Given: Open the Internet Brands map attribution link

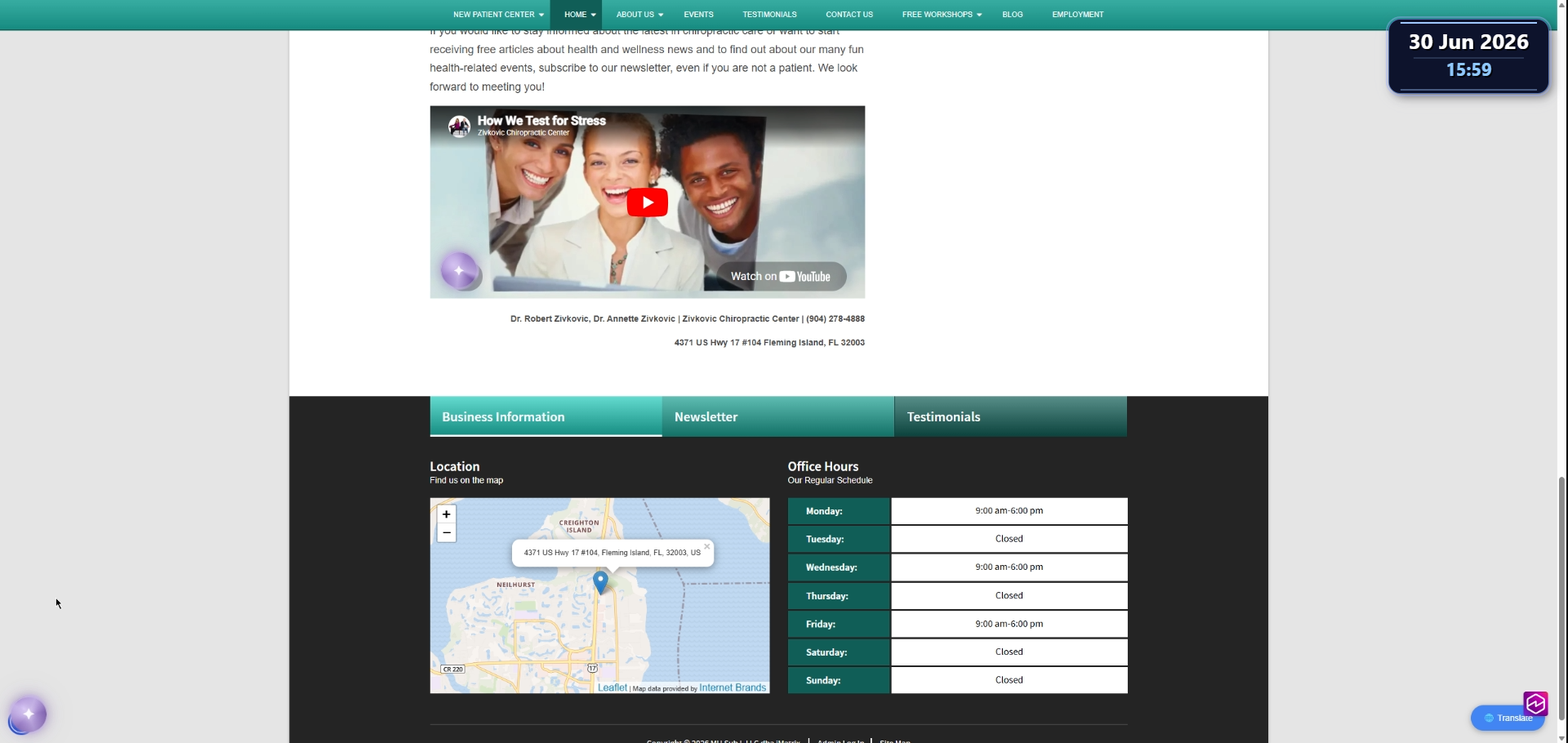Looking at the screenshot, I should coord(733,687).
